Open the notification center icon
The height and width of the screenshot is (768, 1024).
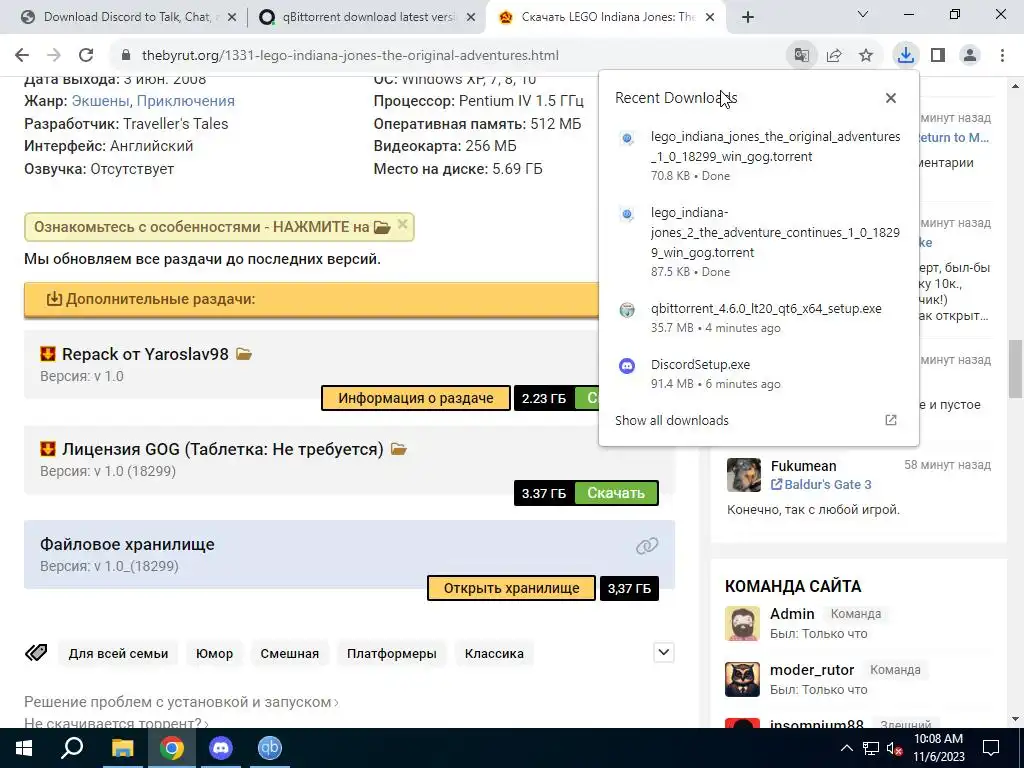pos(991,748)
